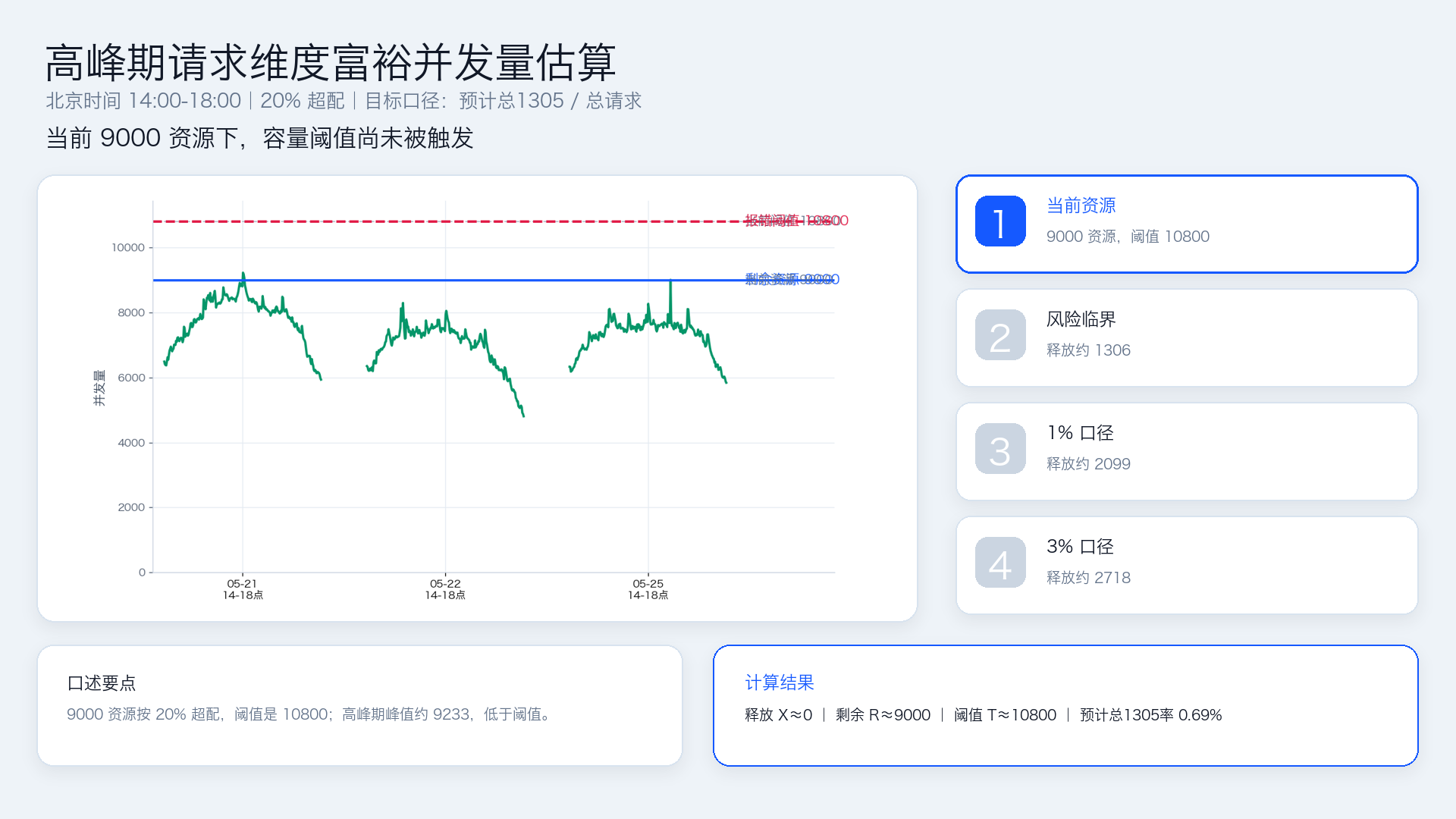The width and height of the screenshot is (1456, 819).
Task: Click the blue 剩余资源 9000 line label
Action: coord(792,279)
